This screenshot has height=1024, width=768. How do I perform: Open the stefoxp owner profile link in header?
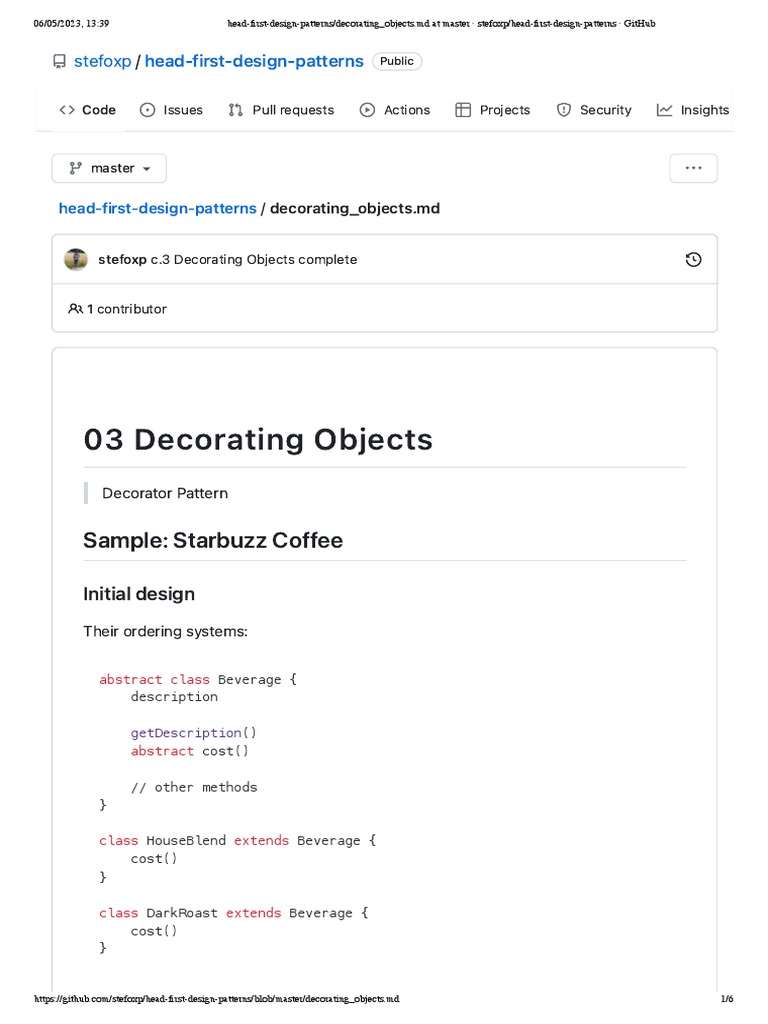pyautogui.click(x=102, y=62)
